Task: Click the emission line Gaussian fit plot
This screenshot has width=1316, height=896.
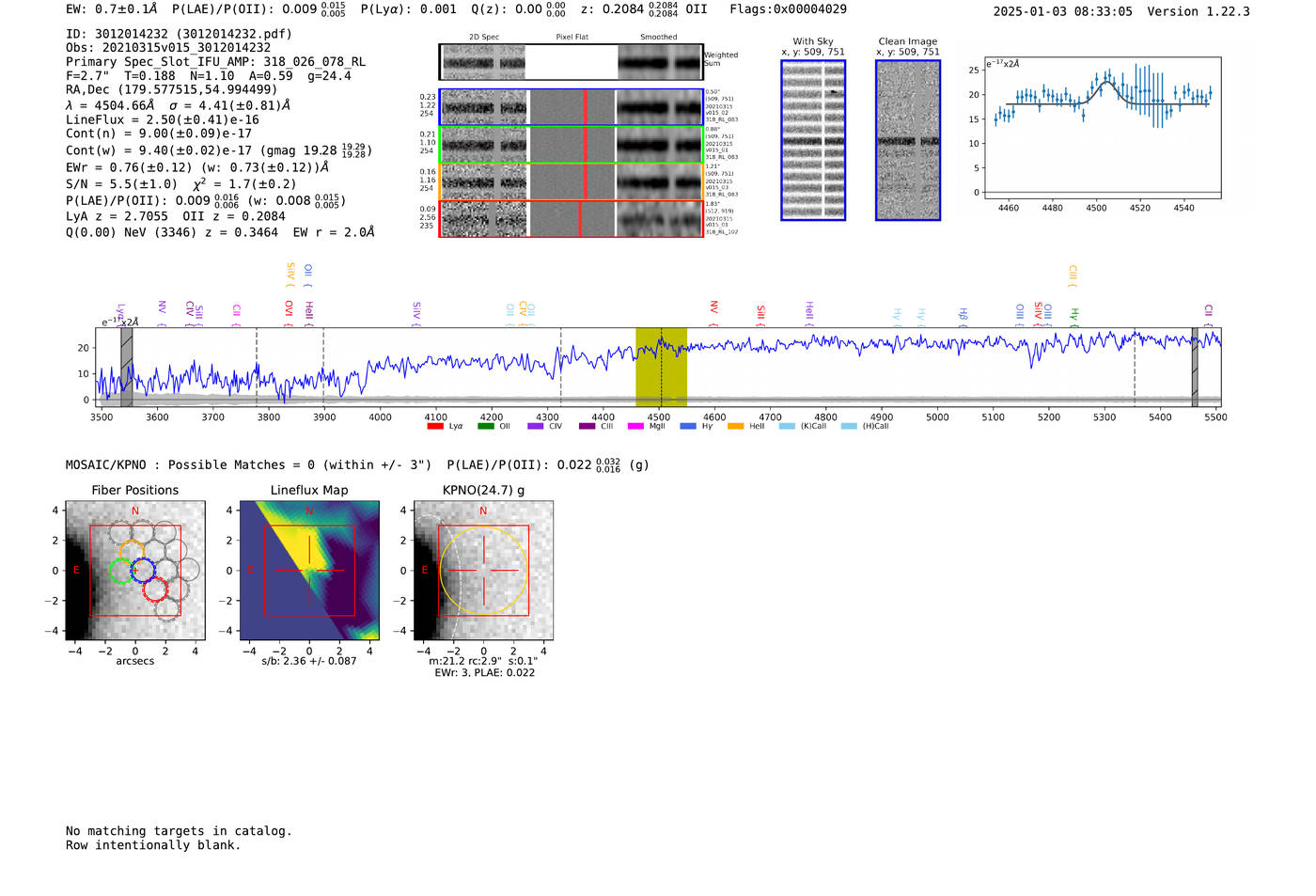Action: [1102, 128]
